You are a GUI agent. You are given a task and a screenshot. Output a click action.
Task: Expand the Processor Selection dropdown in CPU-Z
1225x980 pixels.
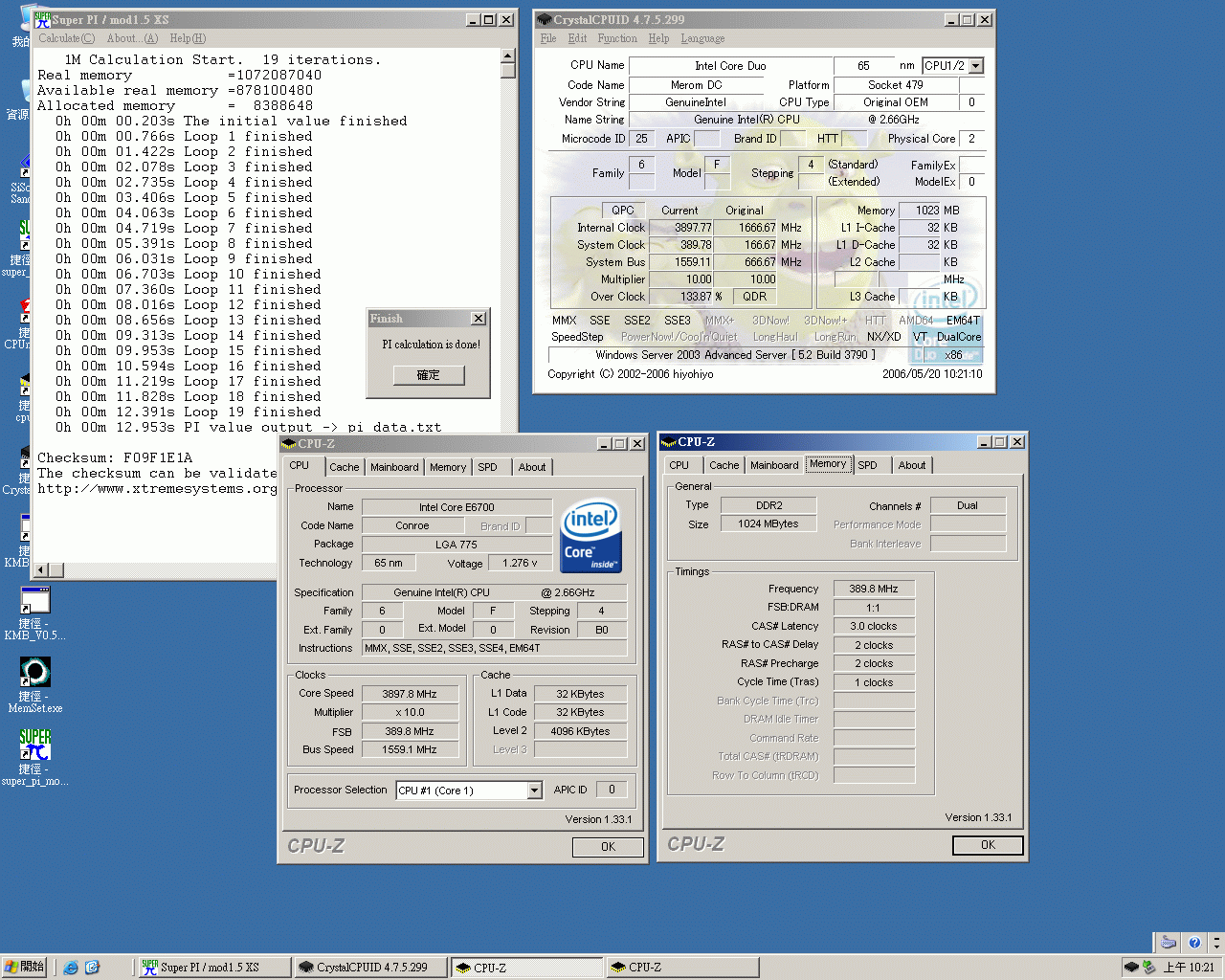click(x=535, y=791)
